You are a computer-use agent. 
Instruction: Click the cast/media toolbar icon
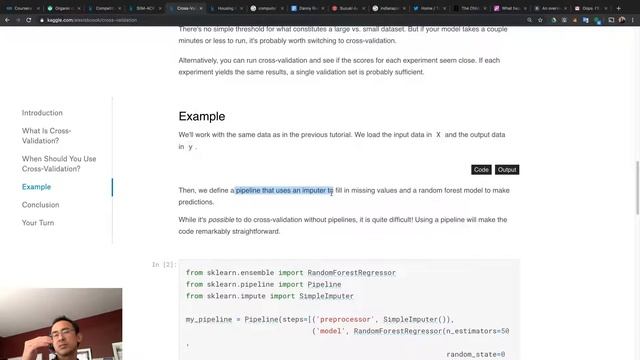(x=611, y=20)
